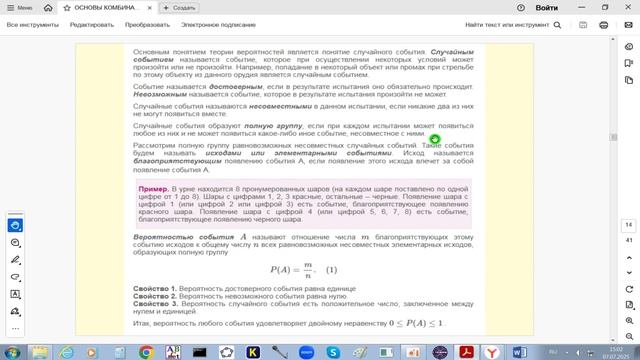Viewport: 640px width, 360px height.
Task: Click the scrollbar up arrow
Action: pyautogui.click(x=613, y=39)
